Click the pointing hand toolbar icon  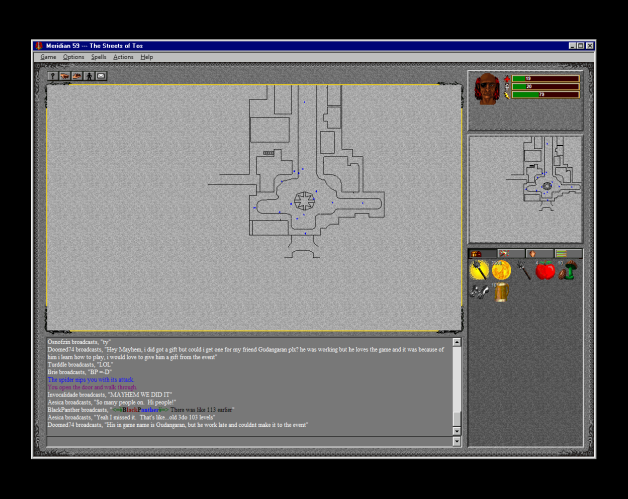pos(64,76)
